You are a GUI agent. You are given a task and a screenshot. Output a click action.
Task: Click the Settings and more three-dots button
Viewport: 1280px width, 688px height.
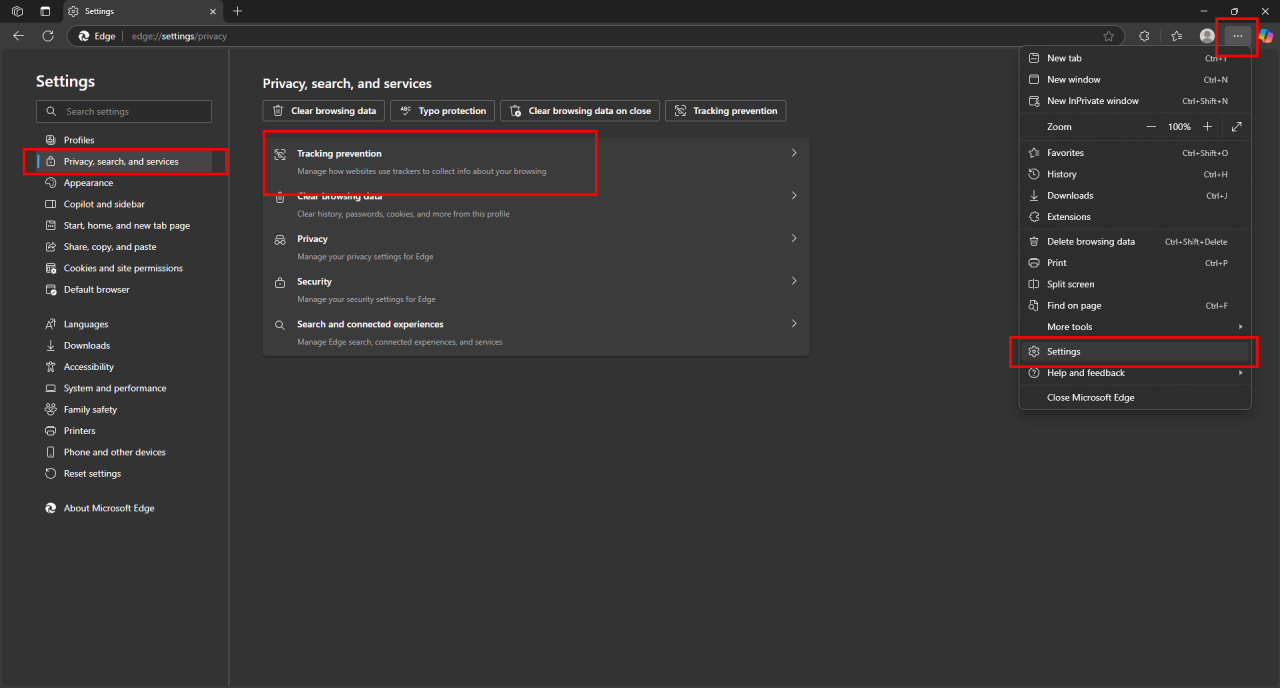(x=1238, y=36)
